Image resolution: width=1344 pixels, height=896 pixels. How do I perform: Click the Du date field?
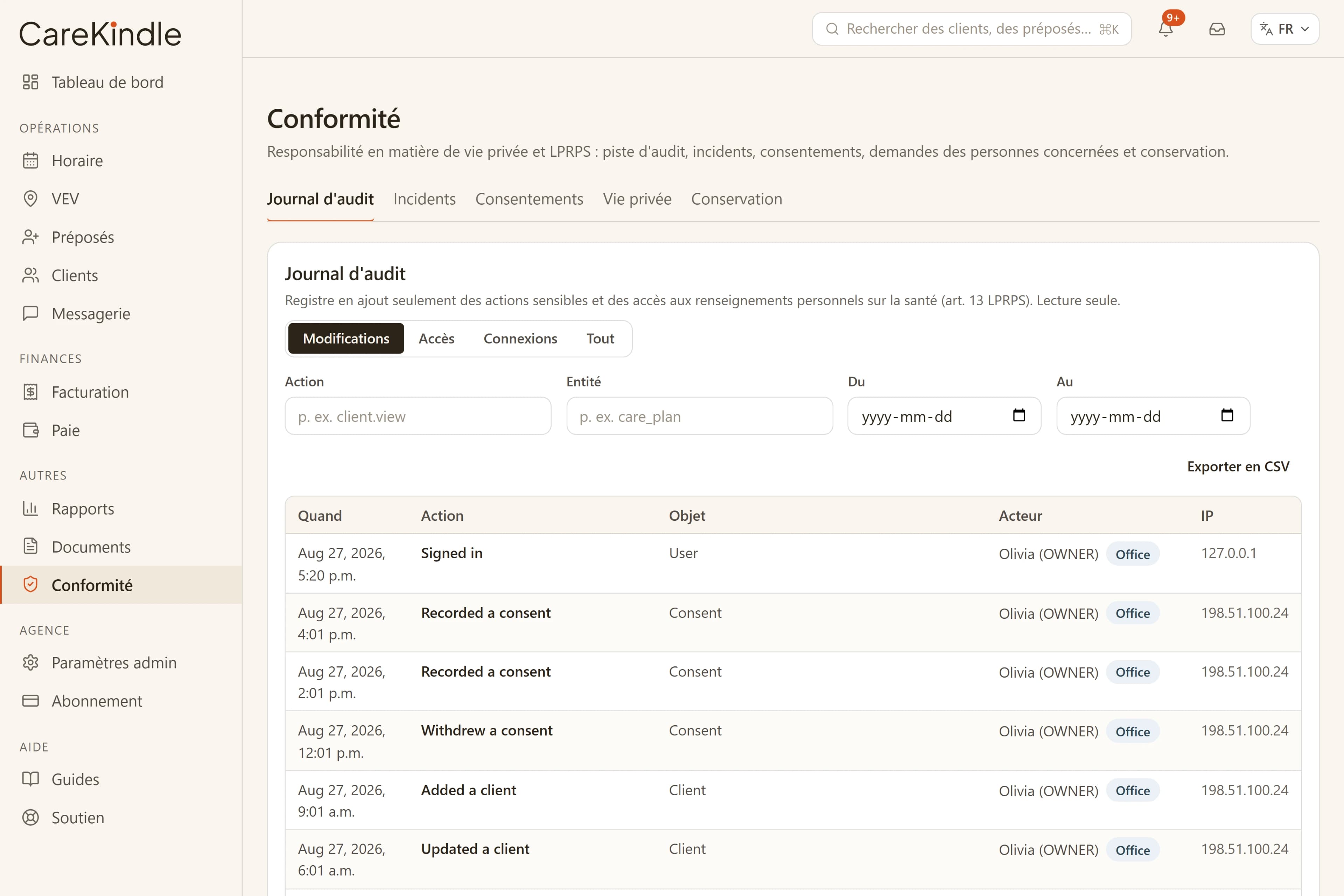point(944,416)
